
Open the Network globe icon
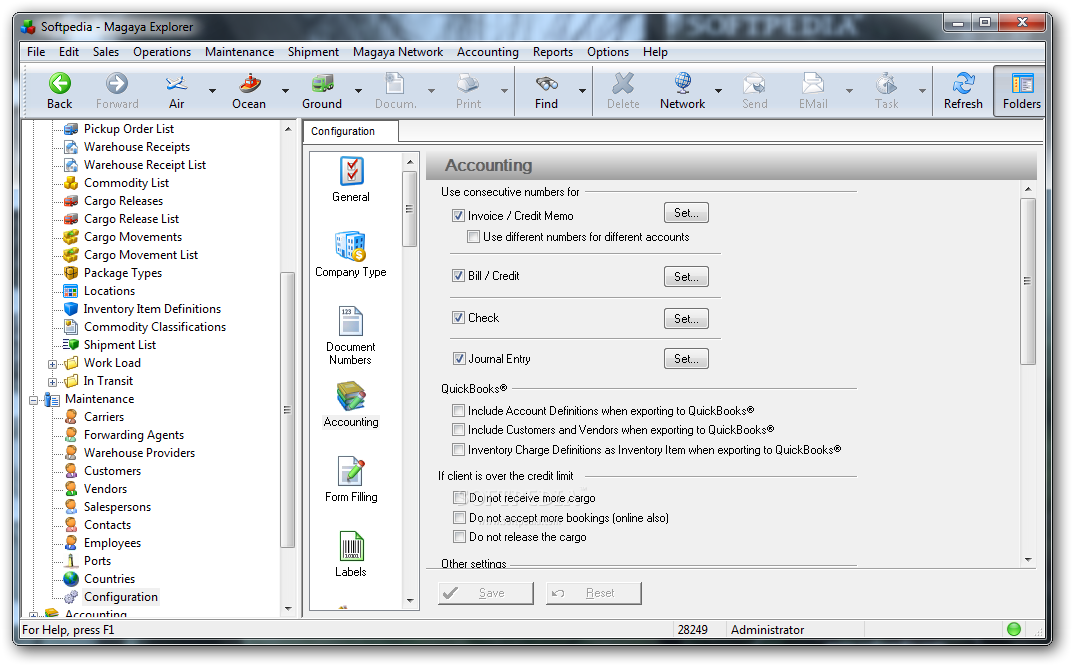[682, 84]
